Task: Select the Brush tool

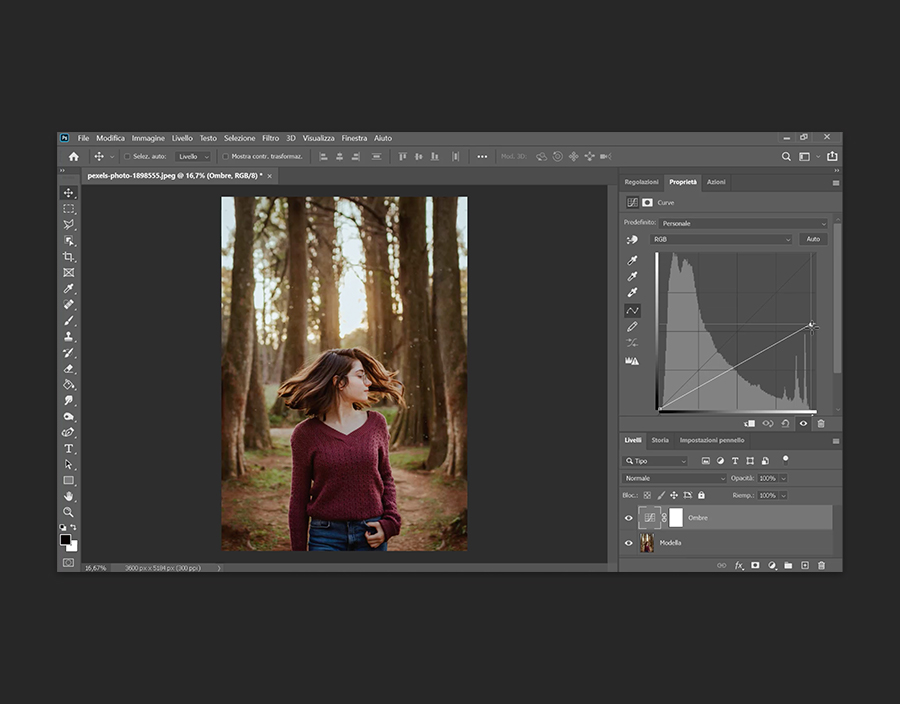Action: point(69,321)
